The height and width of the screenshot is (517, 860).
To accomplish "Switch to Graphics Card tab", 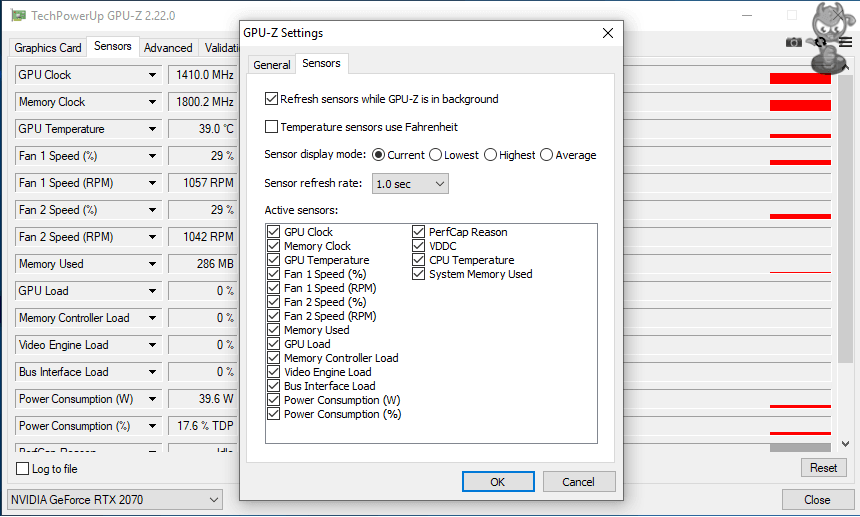I will 48,48.
